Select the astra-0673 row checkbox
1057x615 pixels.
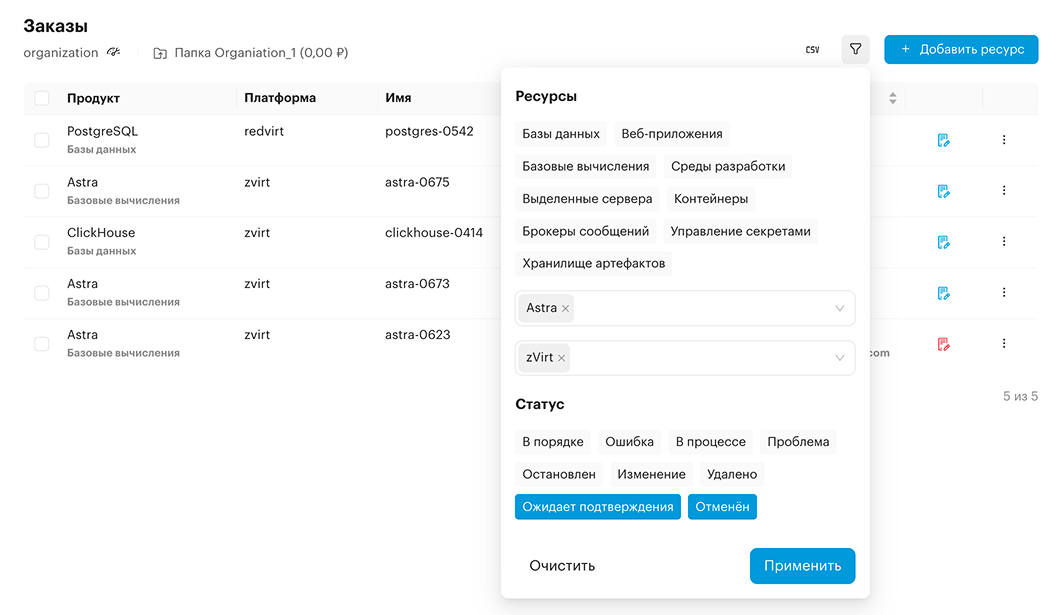(x=42, y=293)
